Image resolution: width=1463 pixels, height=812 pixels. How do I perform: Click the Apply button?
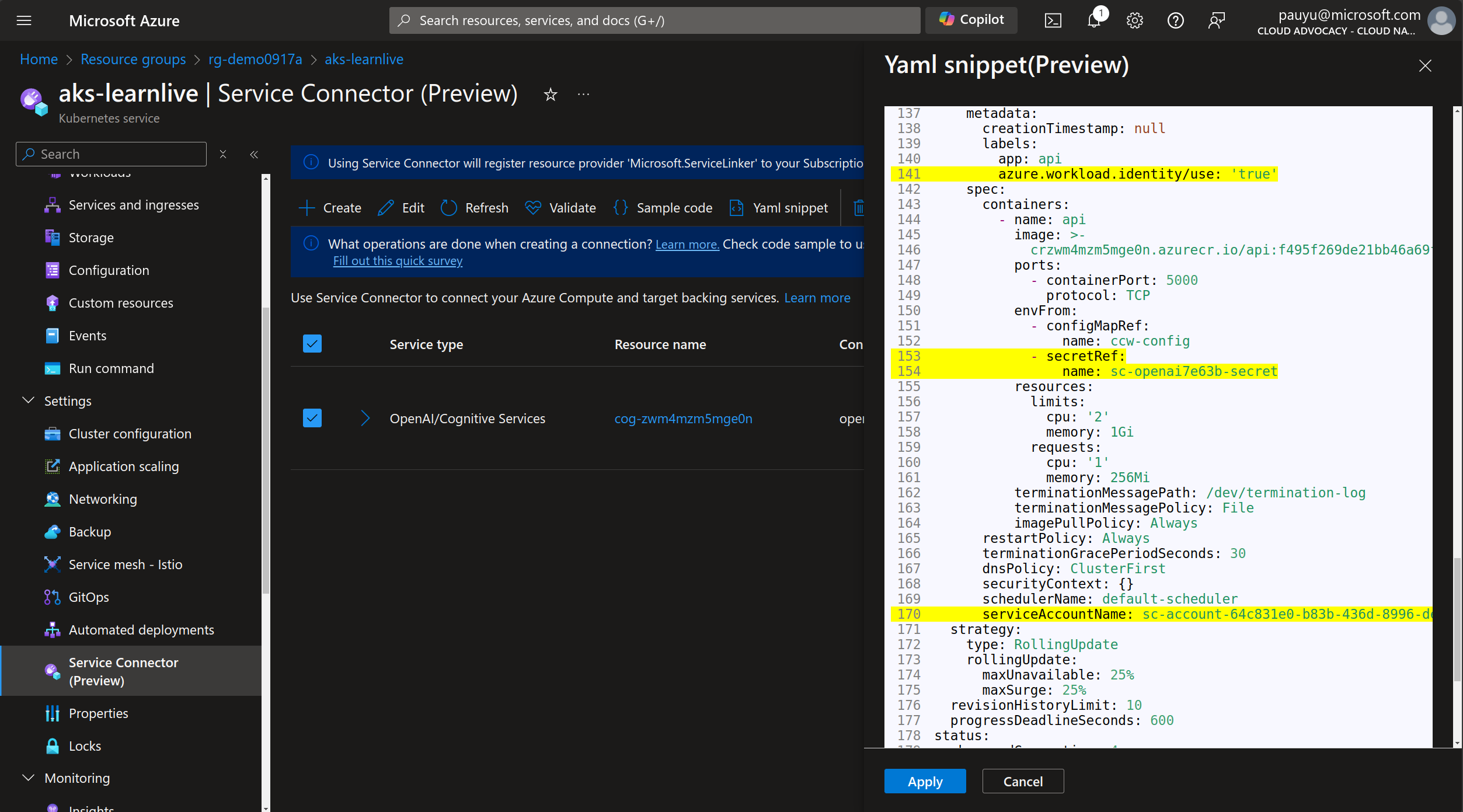click(x=925, y=781)
